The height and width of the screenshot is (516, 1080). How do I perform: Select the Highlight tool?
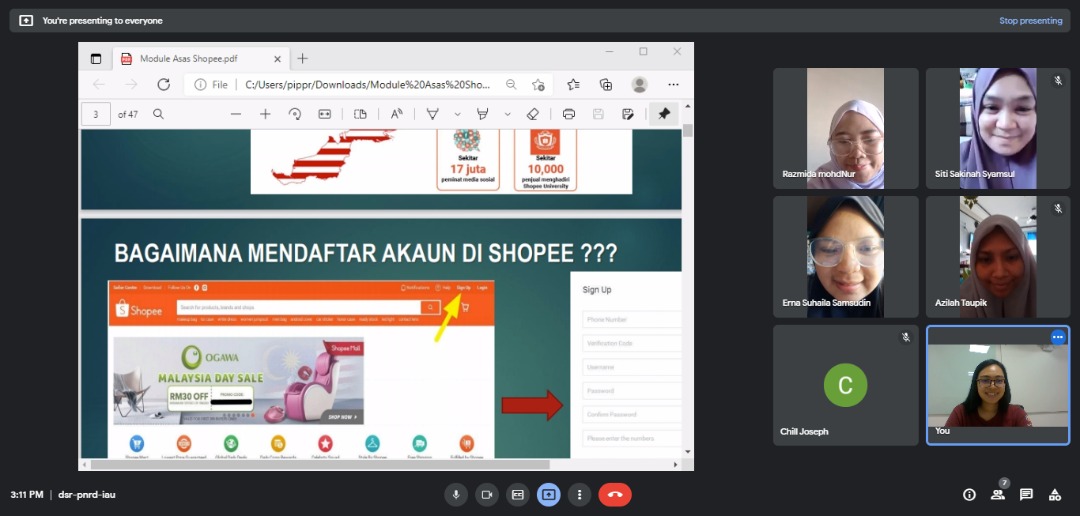pos(483,114)
